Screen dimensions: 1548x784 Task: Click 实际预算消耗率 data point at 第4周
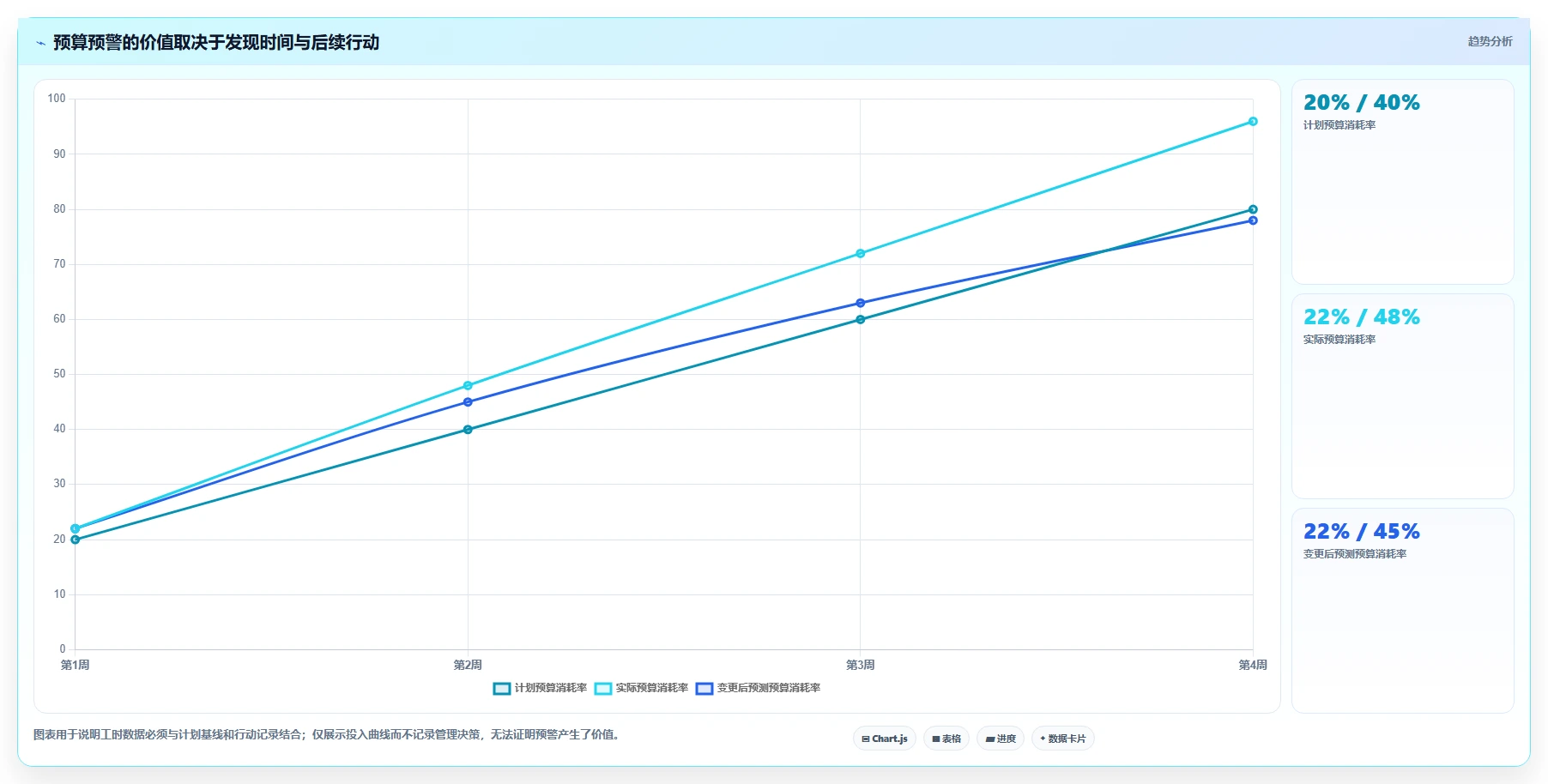pos(1253,122)
